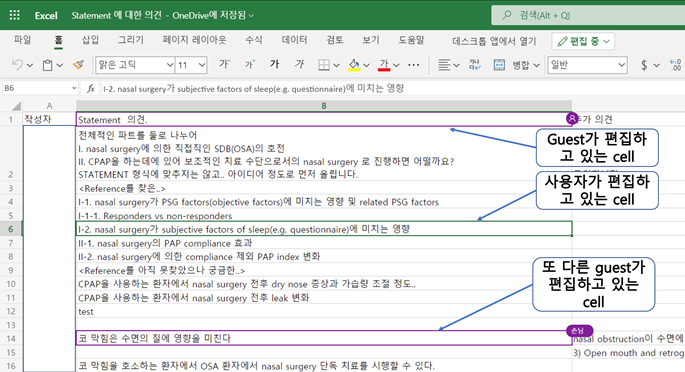Expand currency format dropdown arrow
Screen dimensions: 685x372
657,65
